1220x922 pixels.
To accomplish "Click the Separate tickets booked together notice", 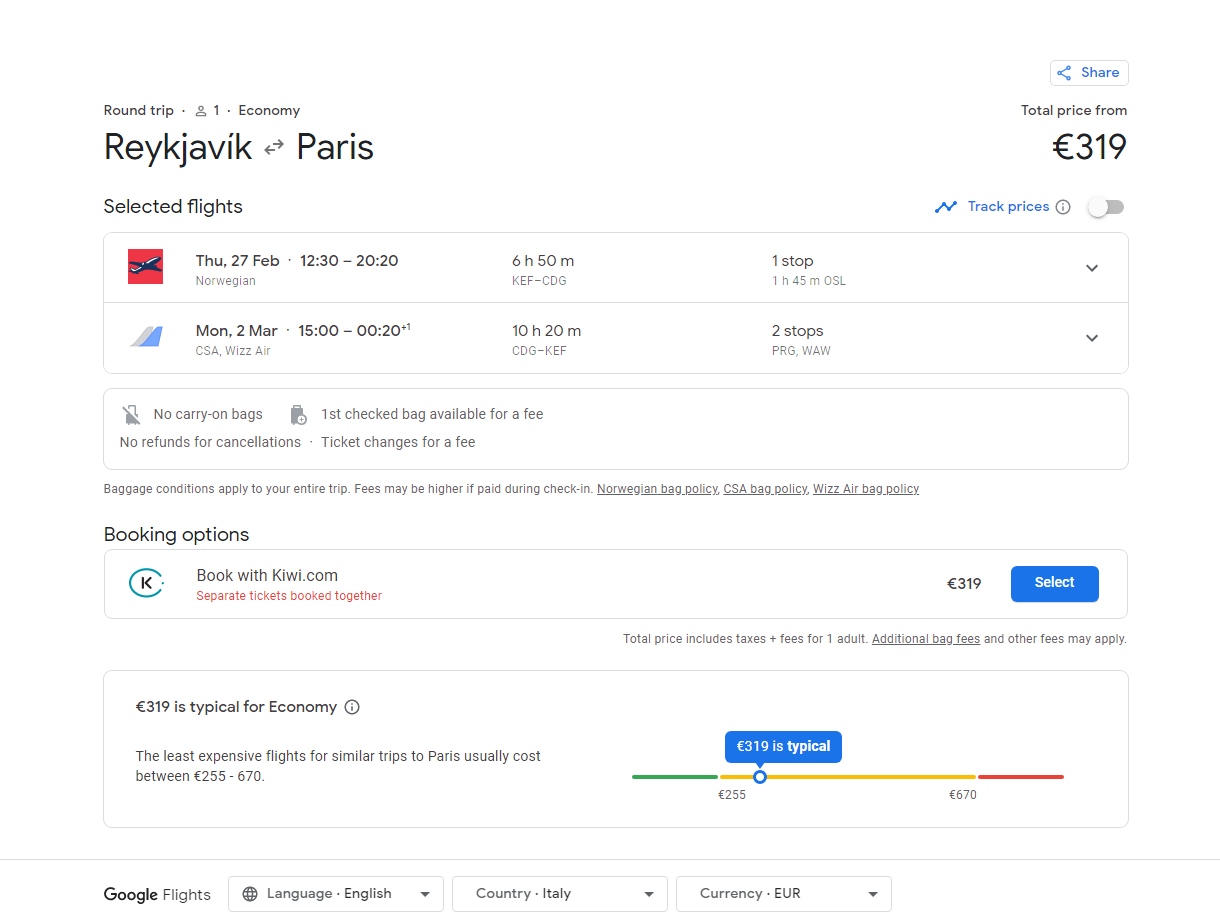I will point(289,596).
